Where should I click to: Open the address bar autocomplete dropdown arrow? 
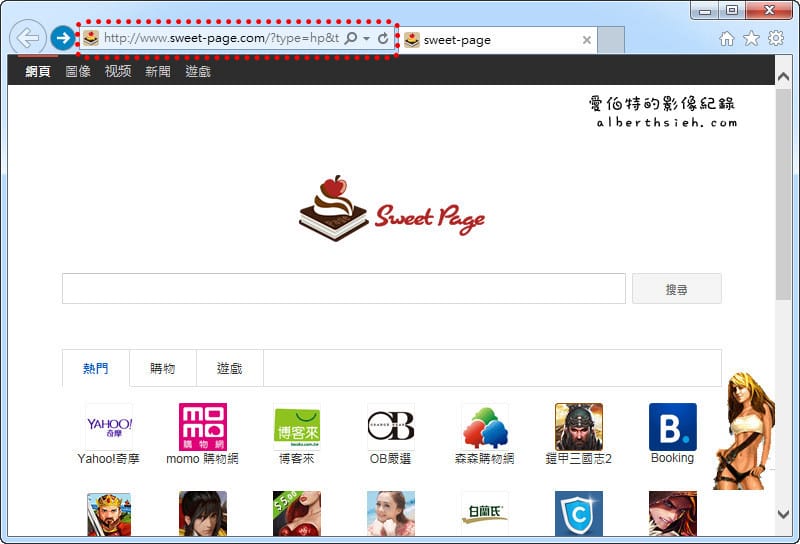click(366, 38)
